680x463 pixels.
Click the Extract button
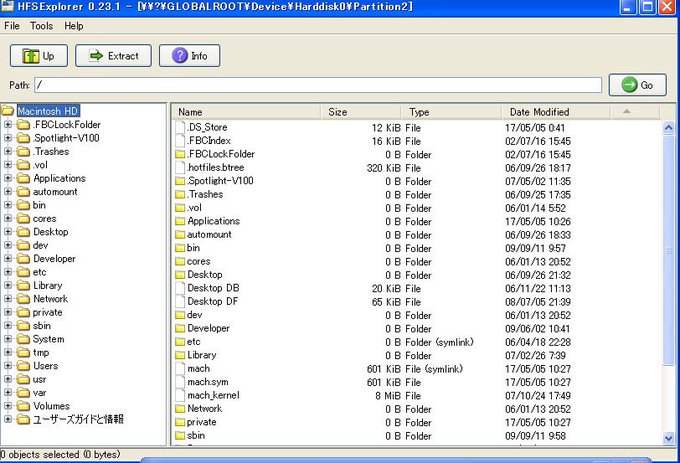point(114,55)
